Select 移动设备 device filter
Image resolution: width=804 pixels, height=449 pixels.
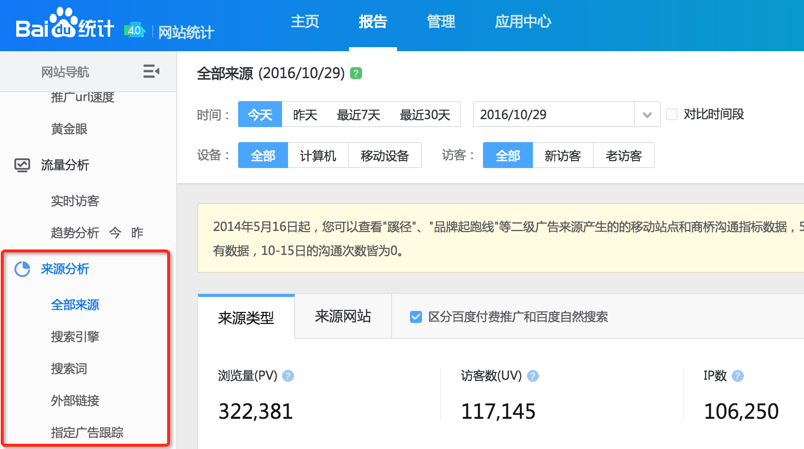click(x=385, y=156)
